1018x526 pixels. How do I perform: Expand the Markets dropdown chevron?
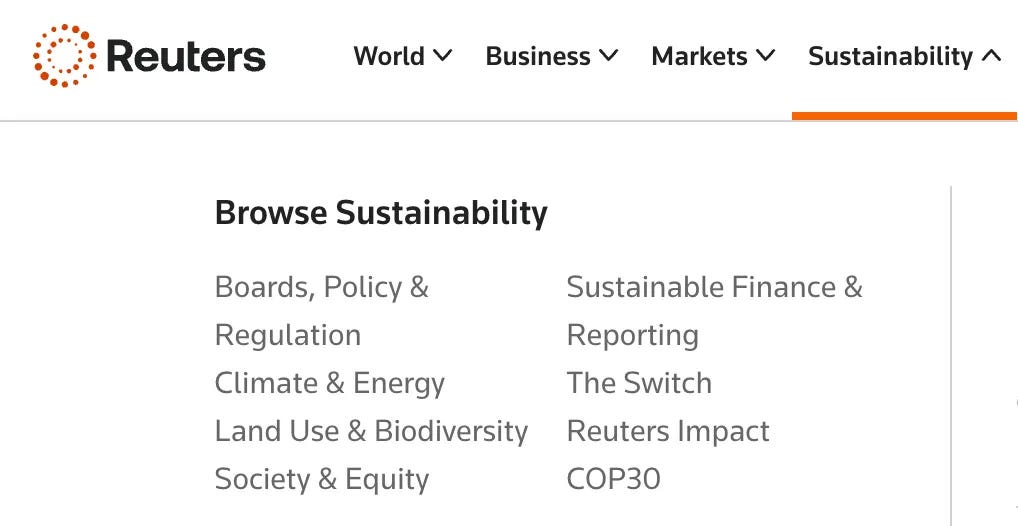coord(766,56)
